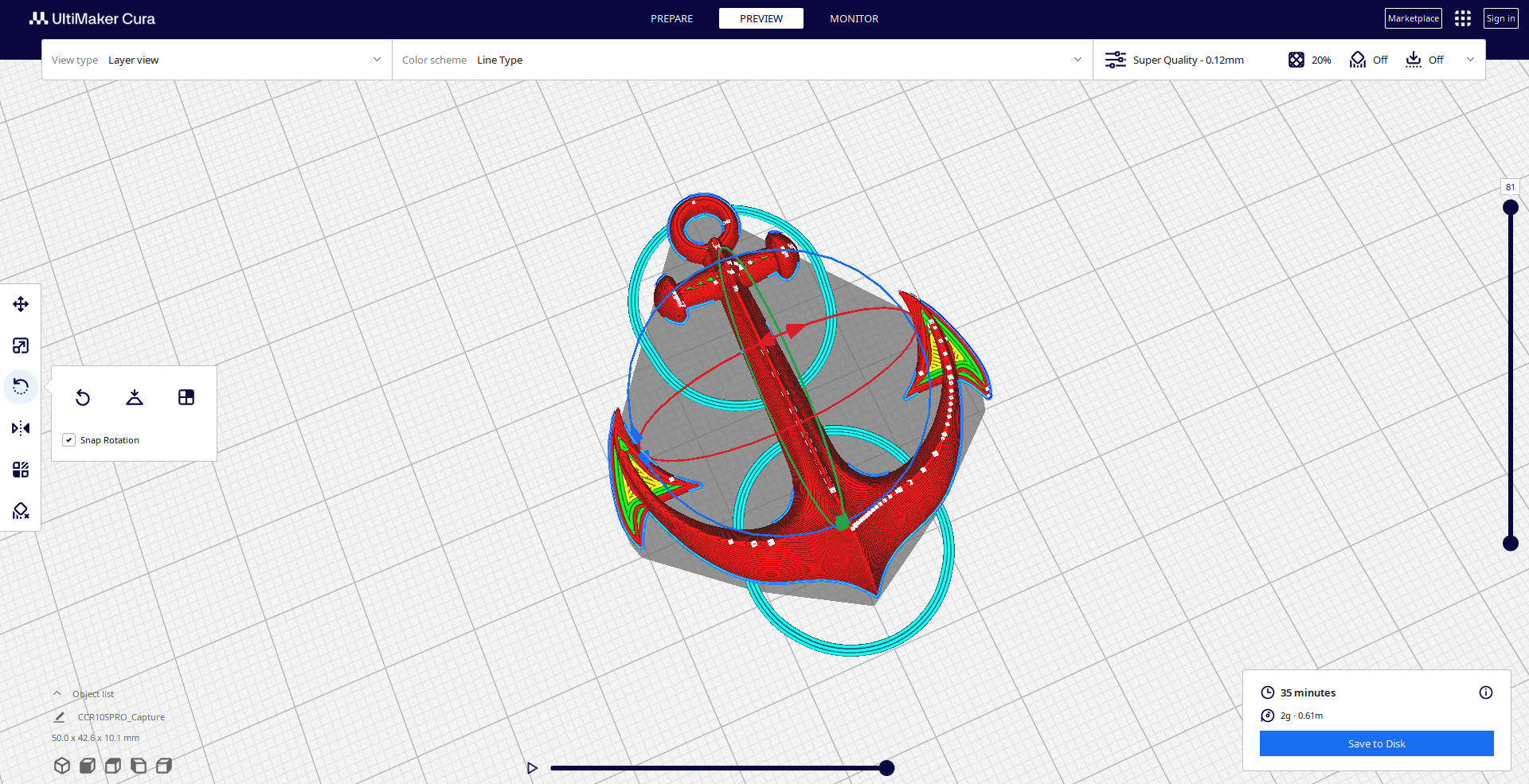Switch to 3D view cube icon
Screen dimensions: 1529x784
pos(62,766)
